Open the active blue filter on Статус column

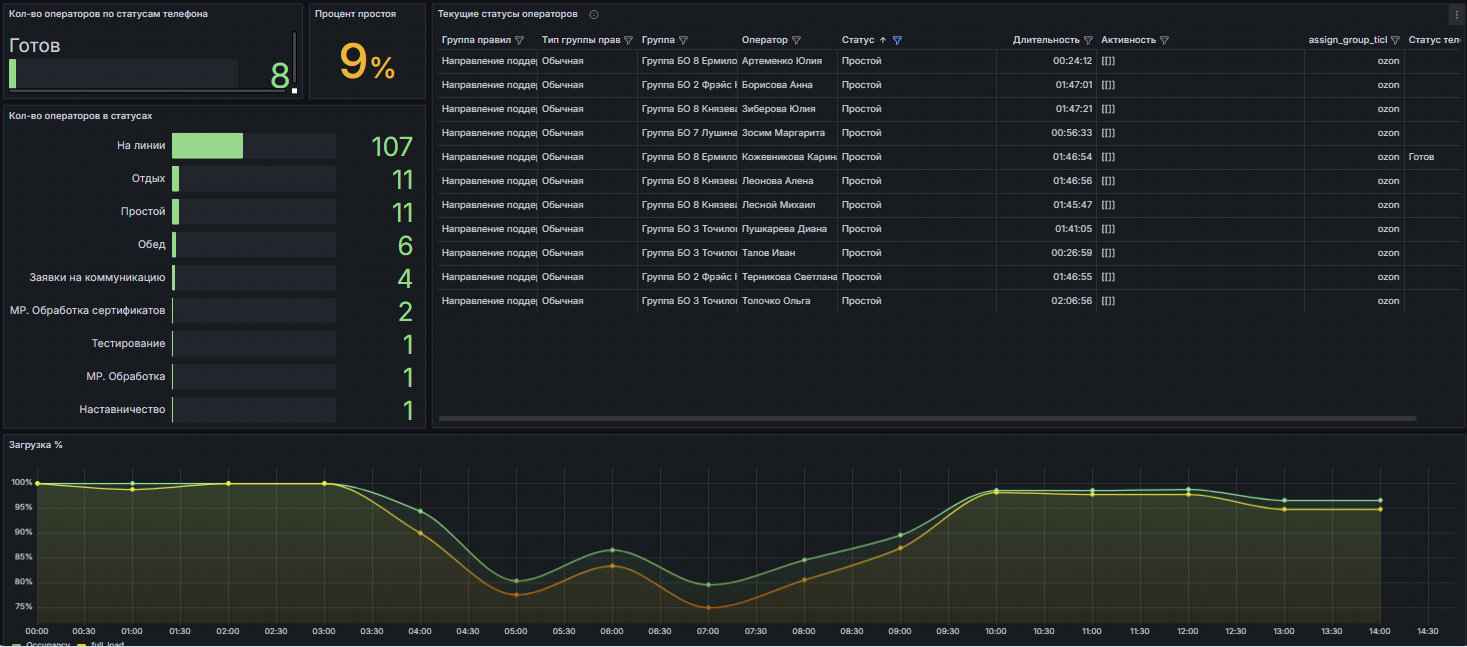click(x=897, y=41)
